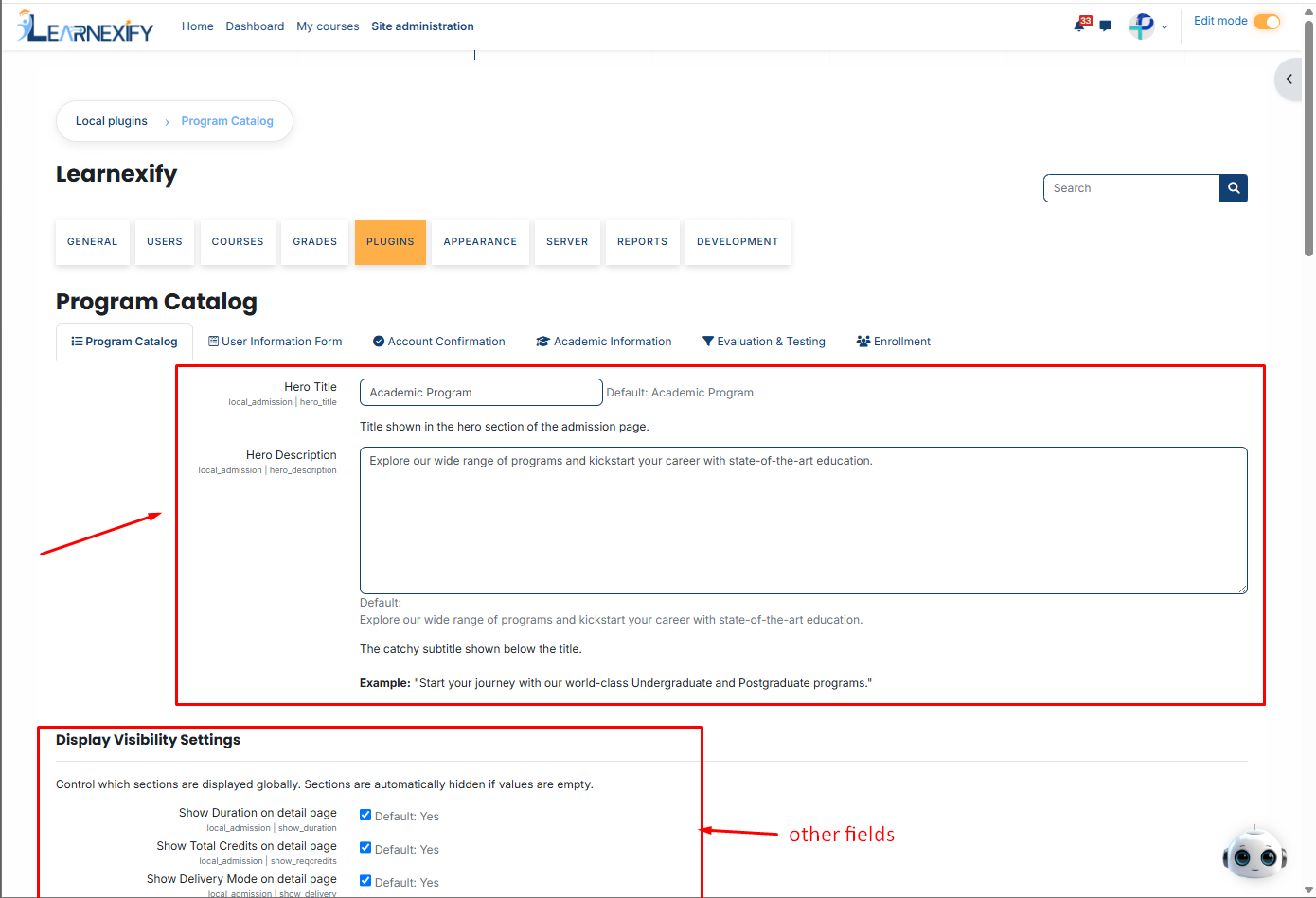Viewport: 1316px width, 898px height.
Task: Switch to Account Confirmation tab
Action: pyautogui.click(x=439, y=342)
